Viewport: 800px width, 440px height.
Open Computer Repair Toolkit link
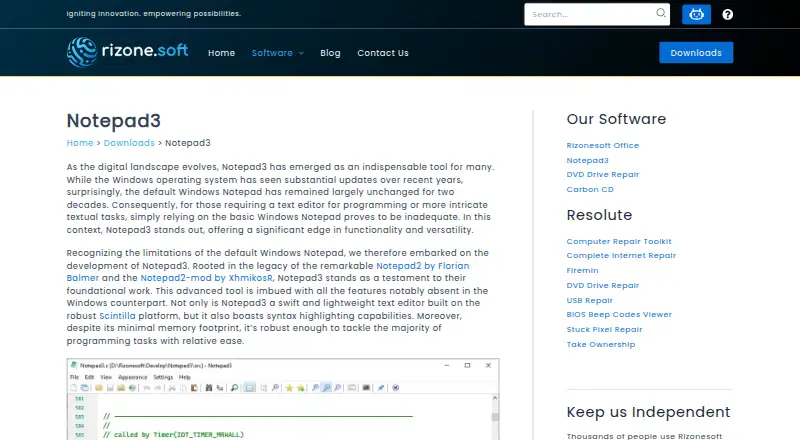619,241
